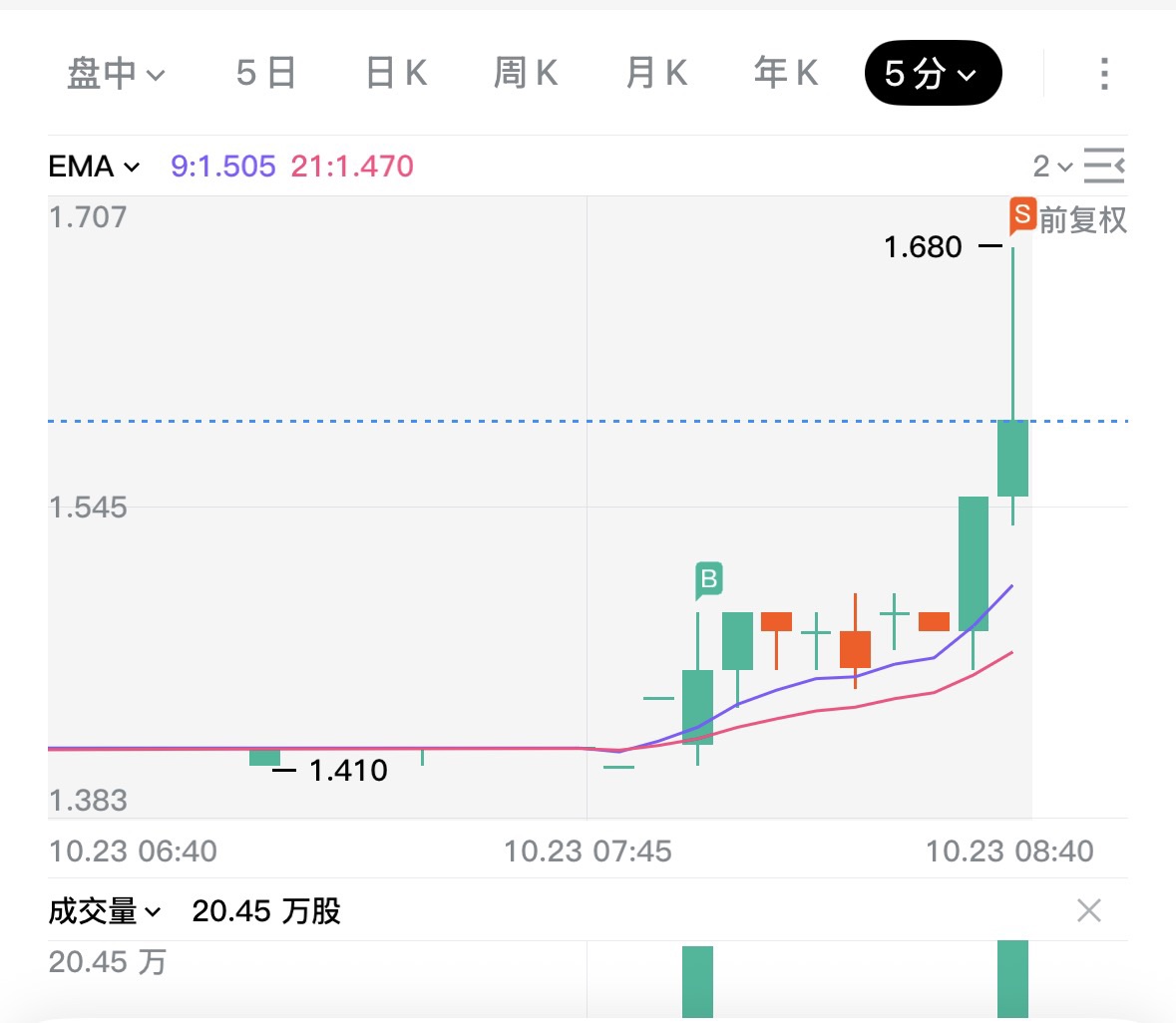Click the EMA 9 value label
Viewport: 1176px width, 1023px height.
(x=222, y=167)
